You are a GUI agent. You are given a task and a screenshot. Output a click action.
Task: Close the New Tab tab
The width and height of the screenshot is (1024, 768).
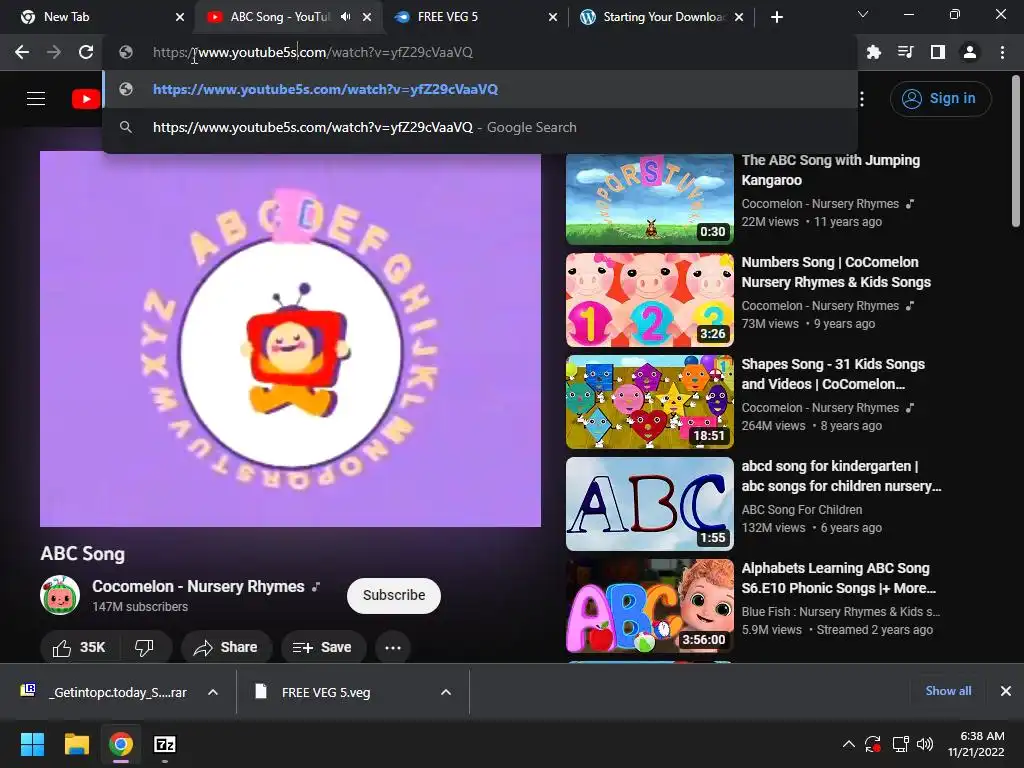(180, 17)
